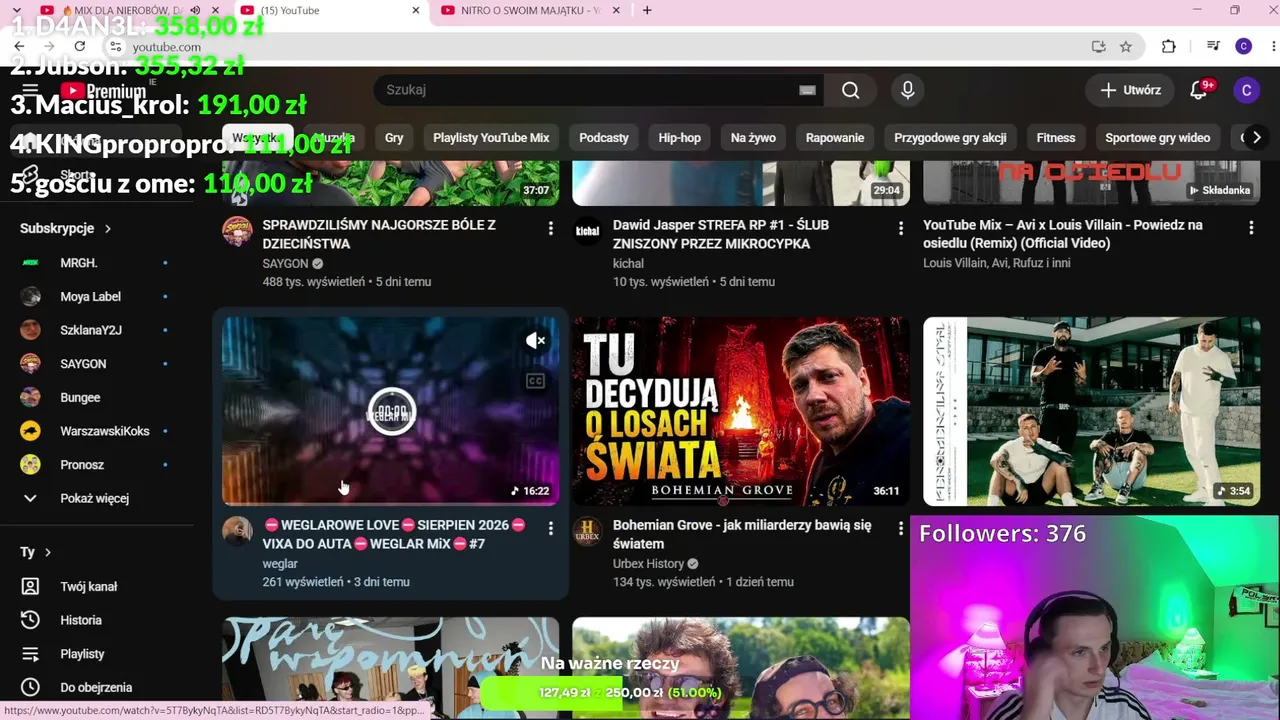Open the browser tab search dropdown
The height and width of the screenshot is (720, 1280).
coord(16,10)
